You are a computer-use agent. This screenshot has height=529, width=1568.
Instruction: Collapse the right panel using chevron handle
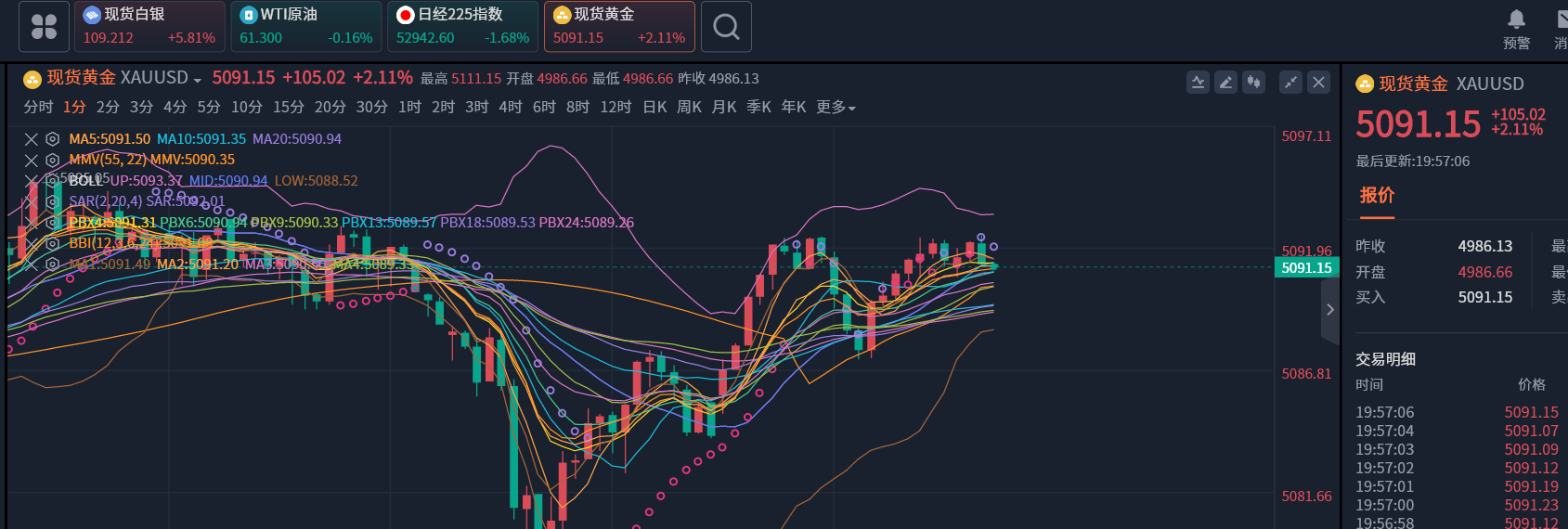pyautogui.click(x=1330, y=310)
